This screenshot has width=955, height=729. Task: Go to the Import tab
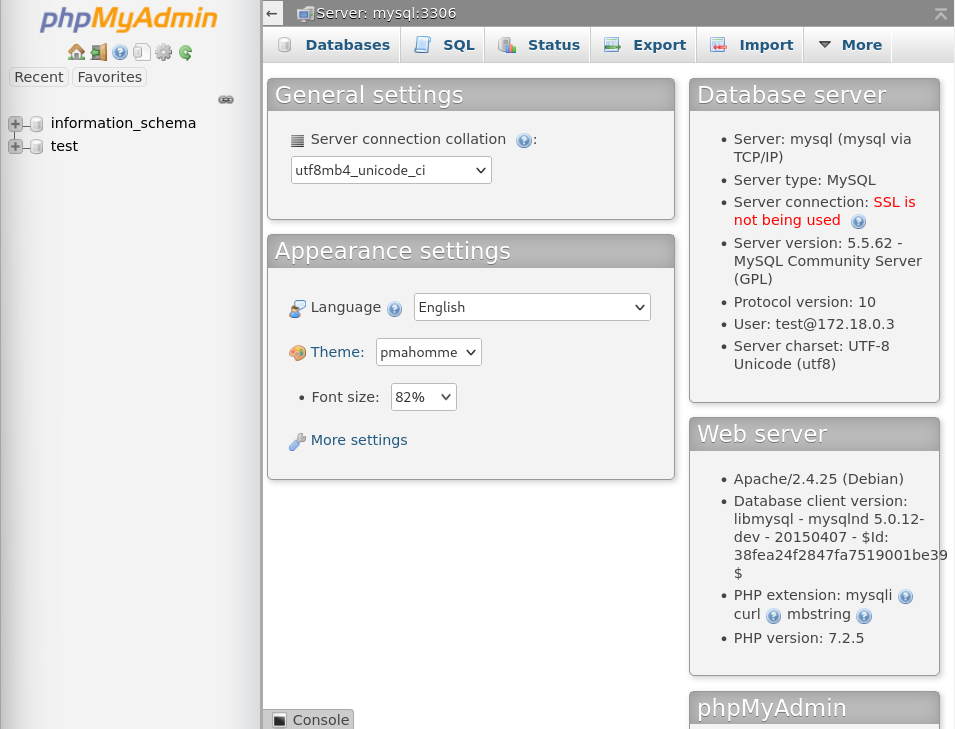pos(751,45)
